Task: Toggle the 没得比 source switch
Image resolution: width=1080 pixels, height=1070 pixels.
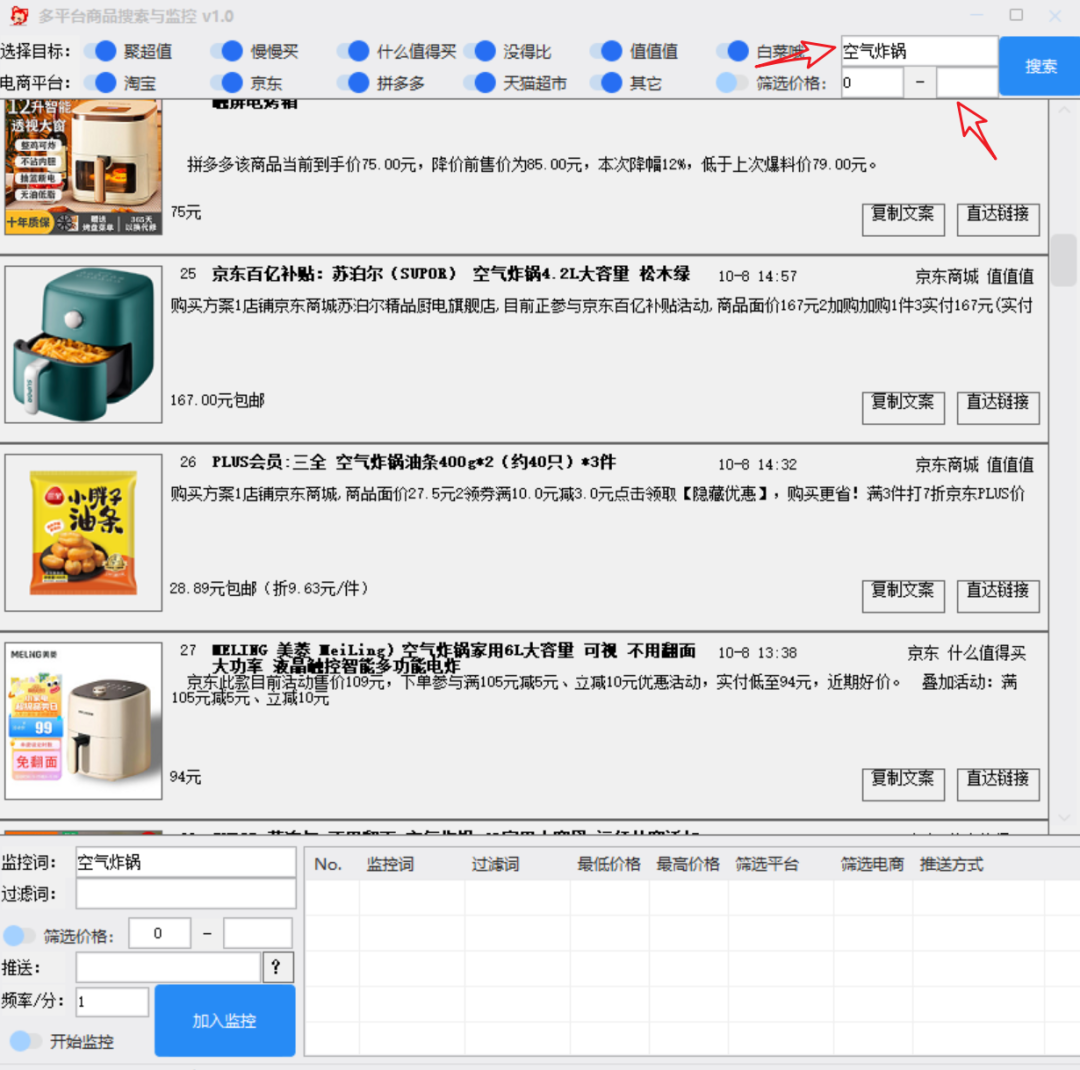Action: [481, 51]
